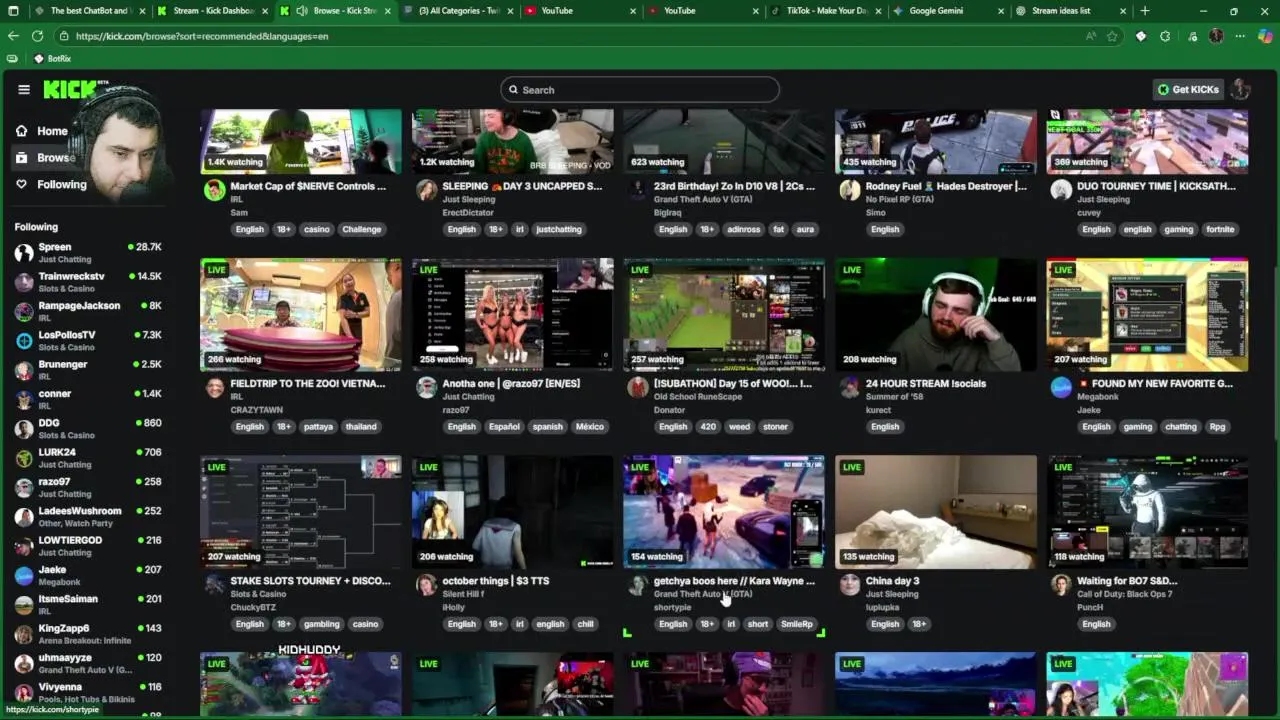The height and width of the screenshot is (720, 1280).
Task: Click LURK24 avatar in sidebar
Action: point(24,458)
